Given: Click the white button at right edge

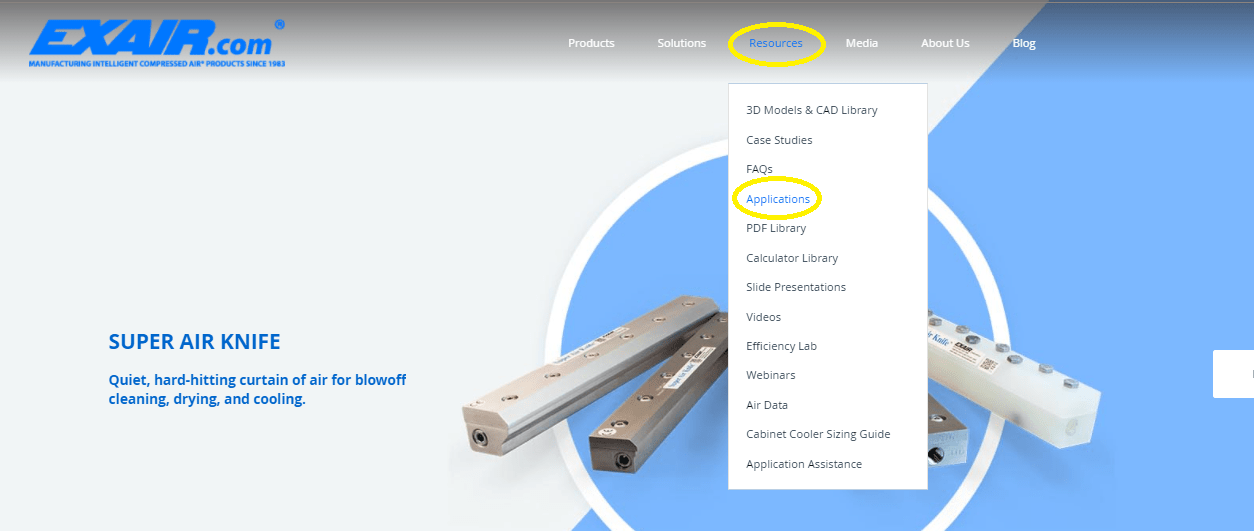Looking at the screenshot, I should click(1234, 374).
